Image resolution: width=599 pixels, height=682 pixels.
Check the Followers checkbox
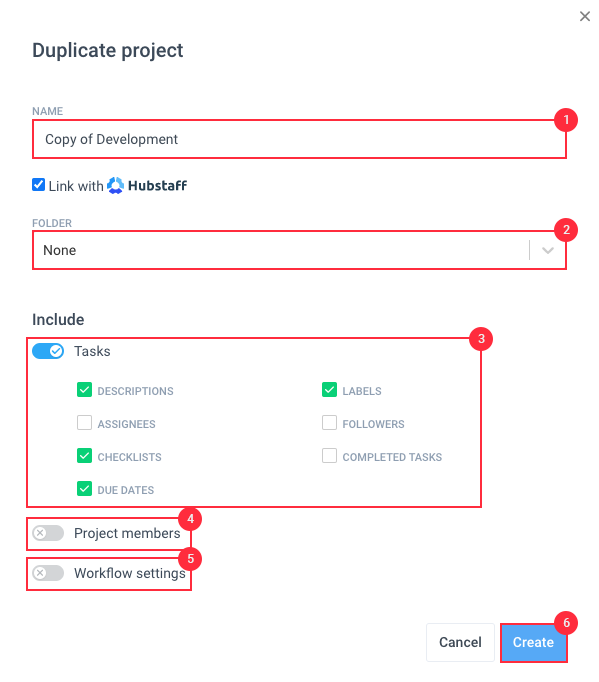coord(329,423)
